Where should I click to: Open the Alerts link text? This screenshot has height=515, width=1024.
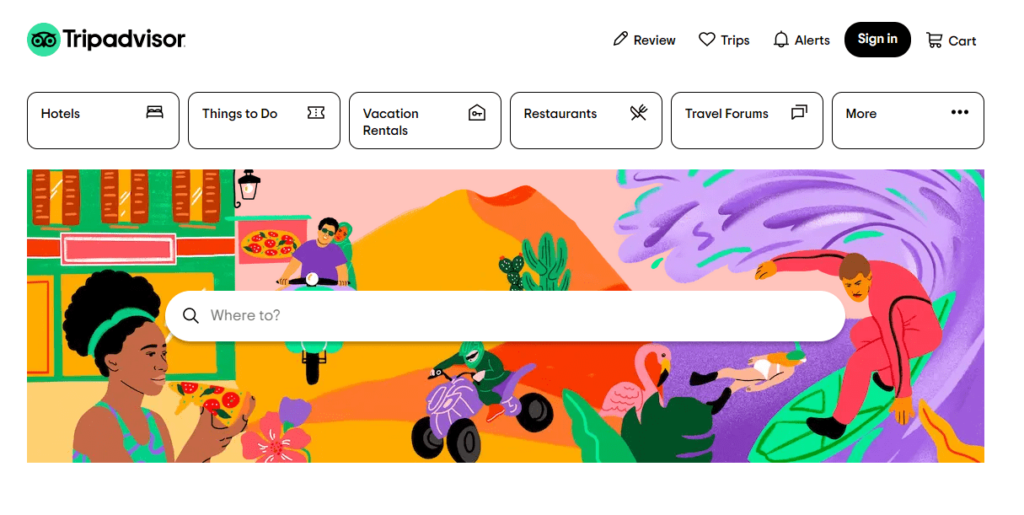tap(812, 40)
